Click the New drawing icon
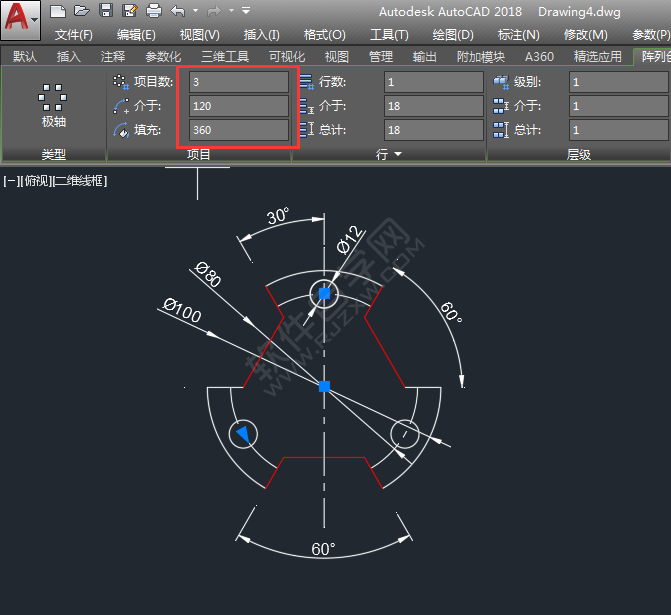The image size is (671, 615). coord(58,11)
